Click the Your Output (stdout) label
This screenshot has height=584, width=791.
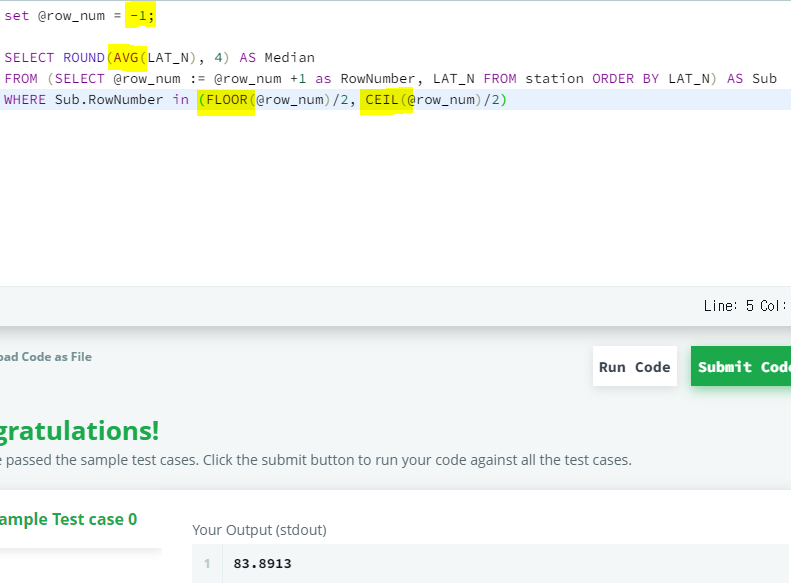point(259,530)
